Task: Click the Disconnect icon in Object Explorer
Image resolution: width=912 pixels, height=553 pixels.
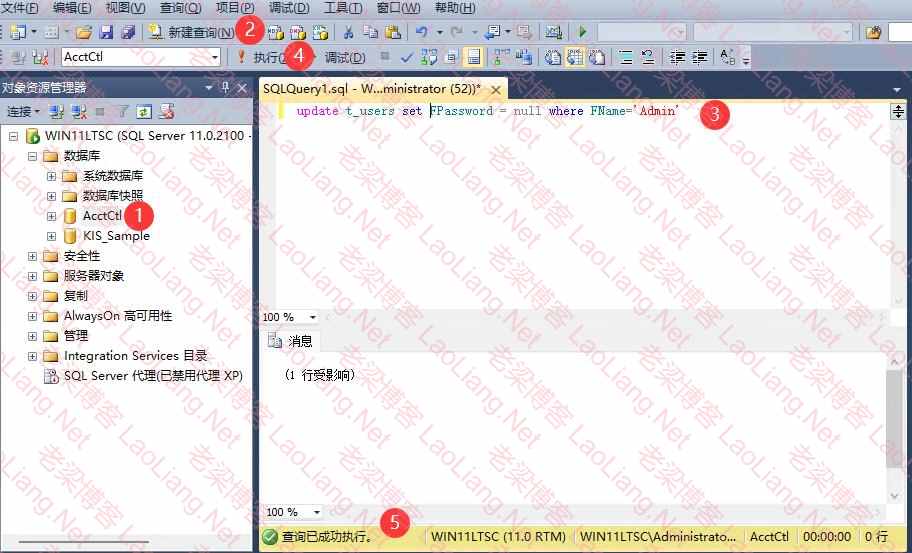Action: pos(78,111)
